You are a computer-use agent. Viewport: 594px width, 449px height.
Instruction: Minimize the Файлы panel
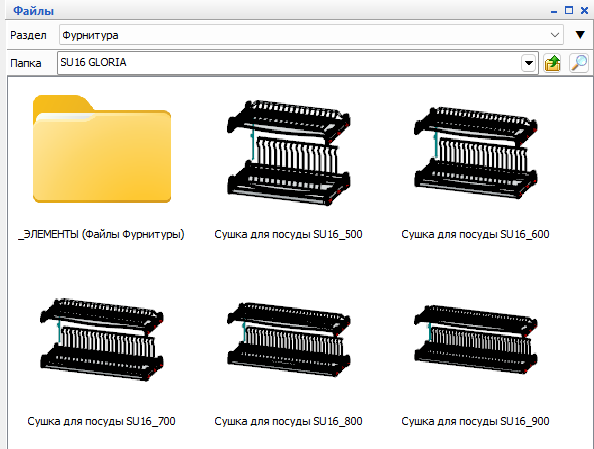click(x=554, y=11)
